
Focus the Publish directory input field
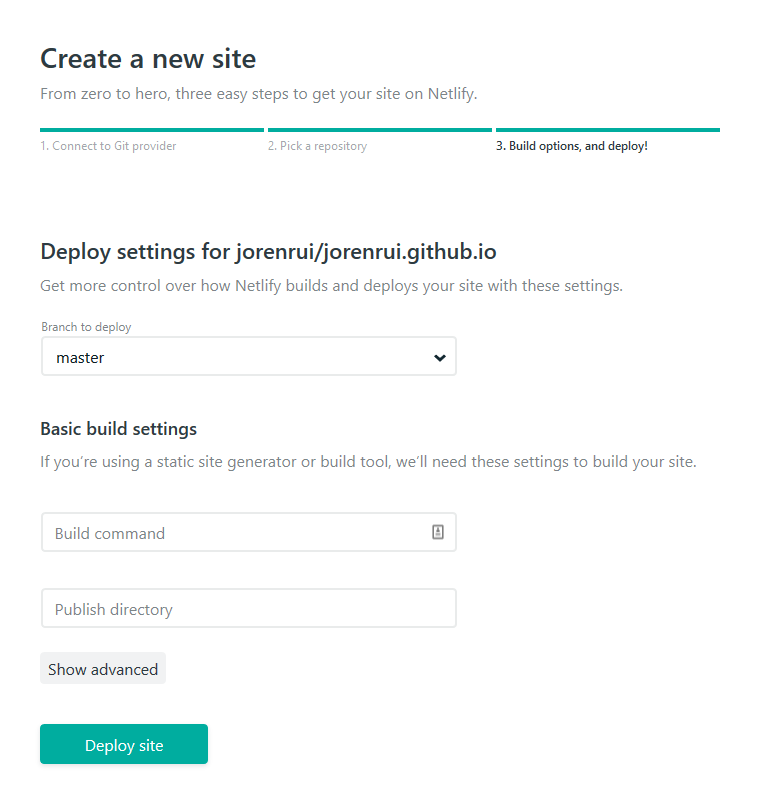(x=249, y=608)
